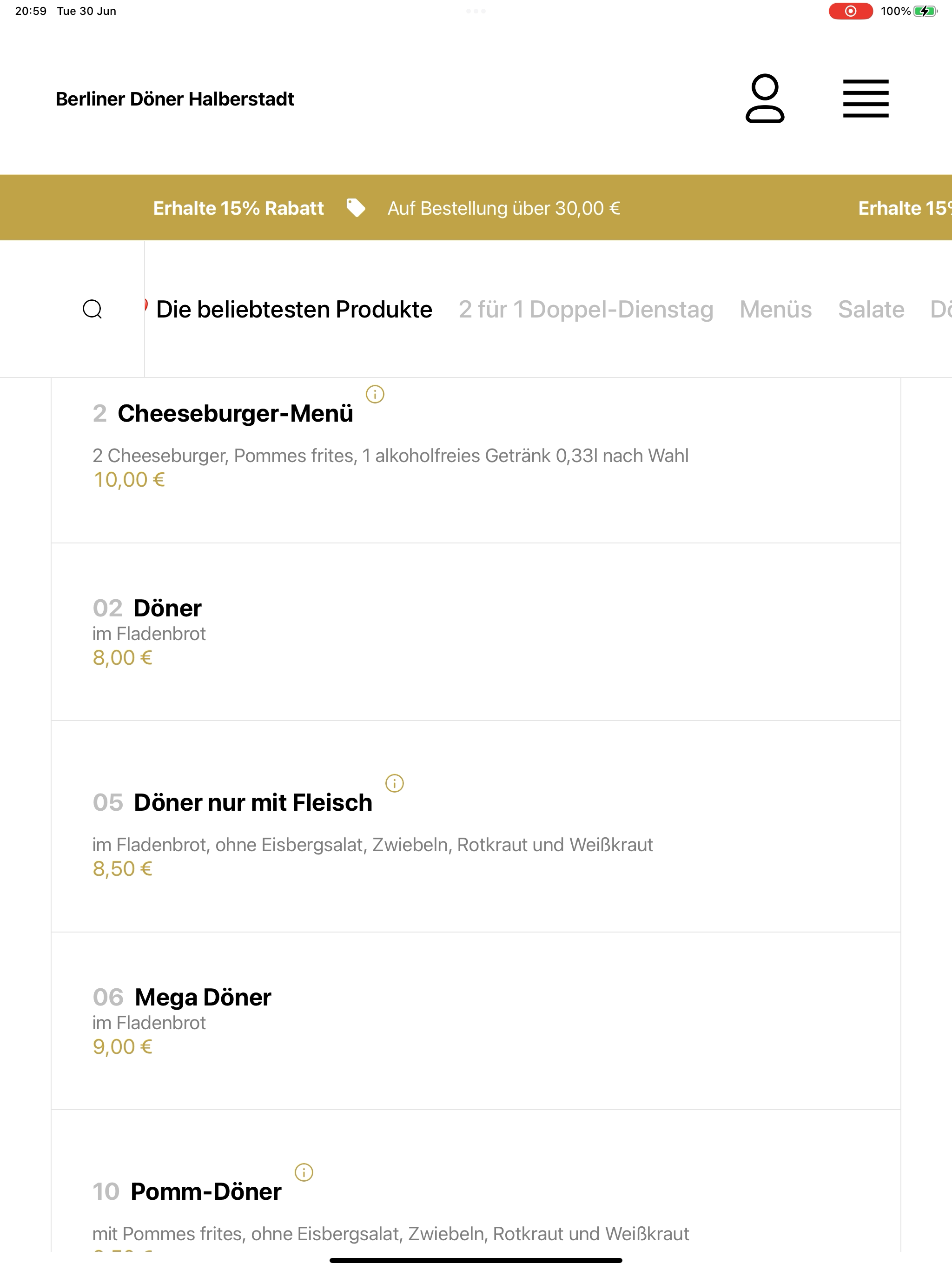Switch to the Salate category tab
Image resolution: width=952 pixels, height=1270 pixels.
[x=871, y=310]
